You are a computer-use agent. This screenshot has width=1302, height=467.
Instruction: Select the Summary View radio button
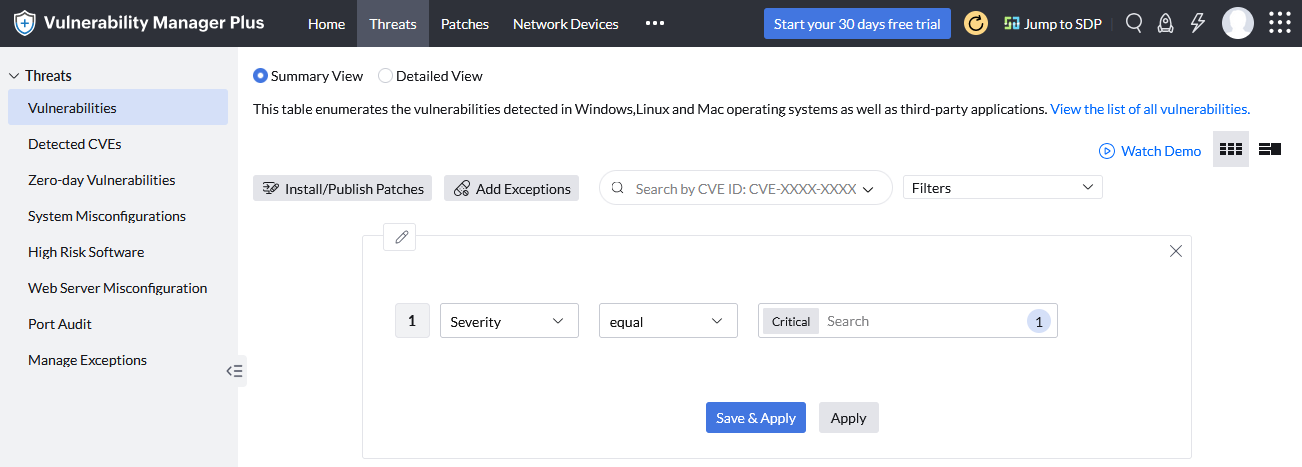pos(260,75)
